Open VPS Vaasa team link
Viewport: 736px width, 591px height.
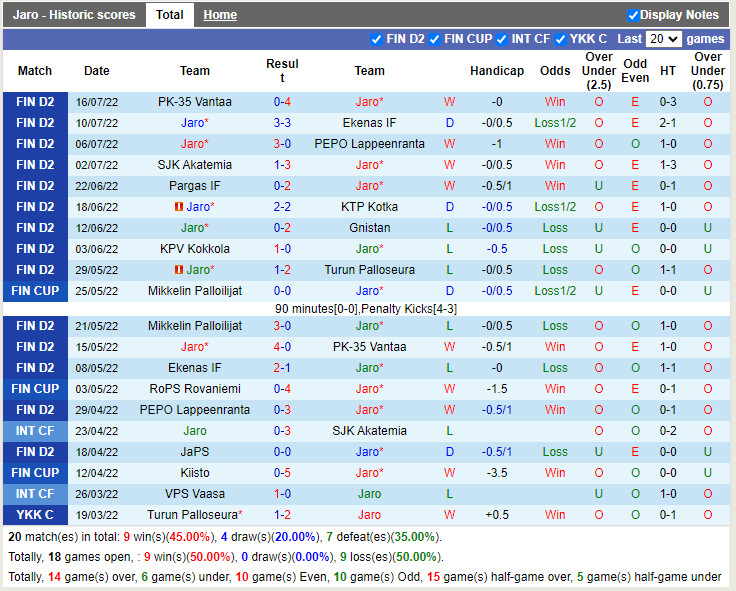(x=195, y=494)
